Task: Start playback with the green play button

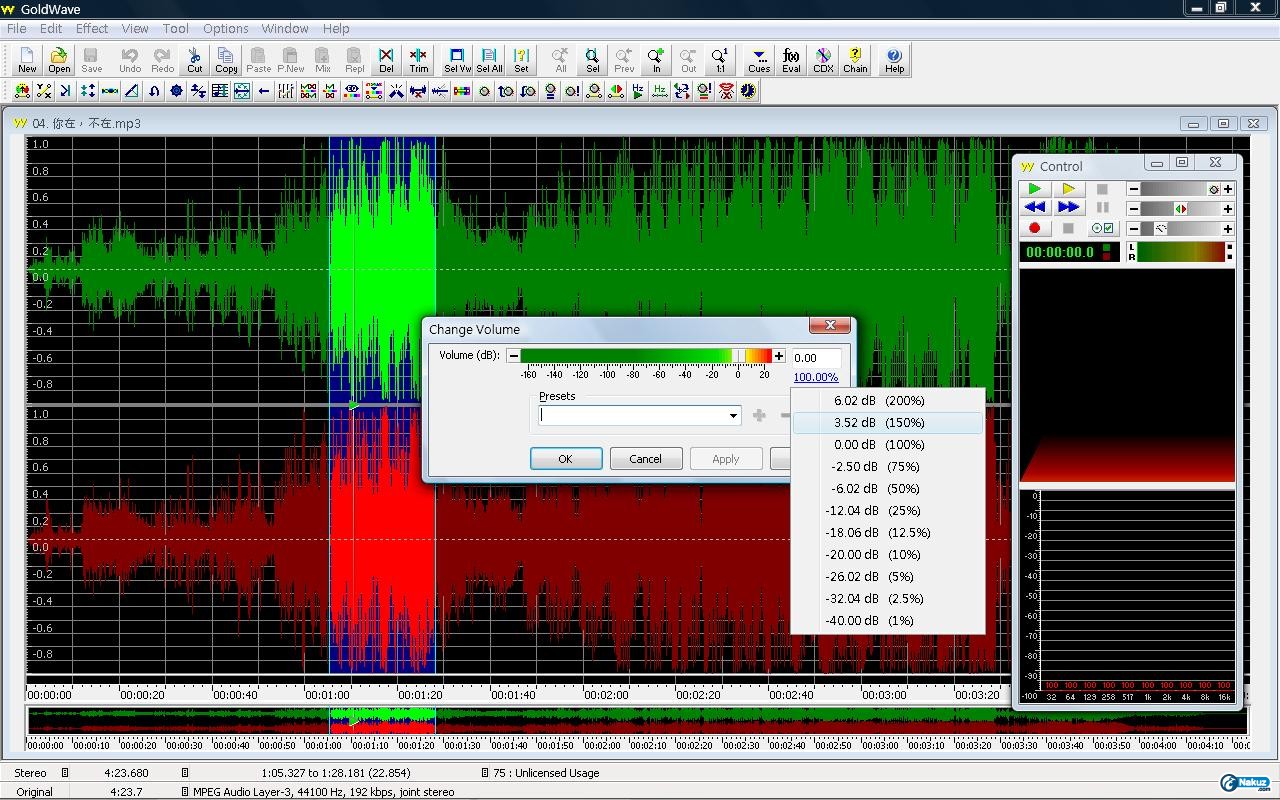Action: pyautogui.click(x=1035, y=188)
